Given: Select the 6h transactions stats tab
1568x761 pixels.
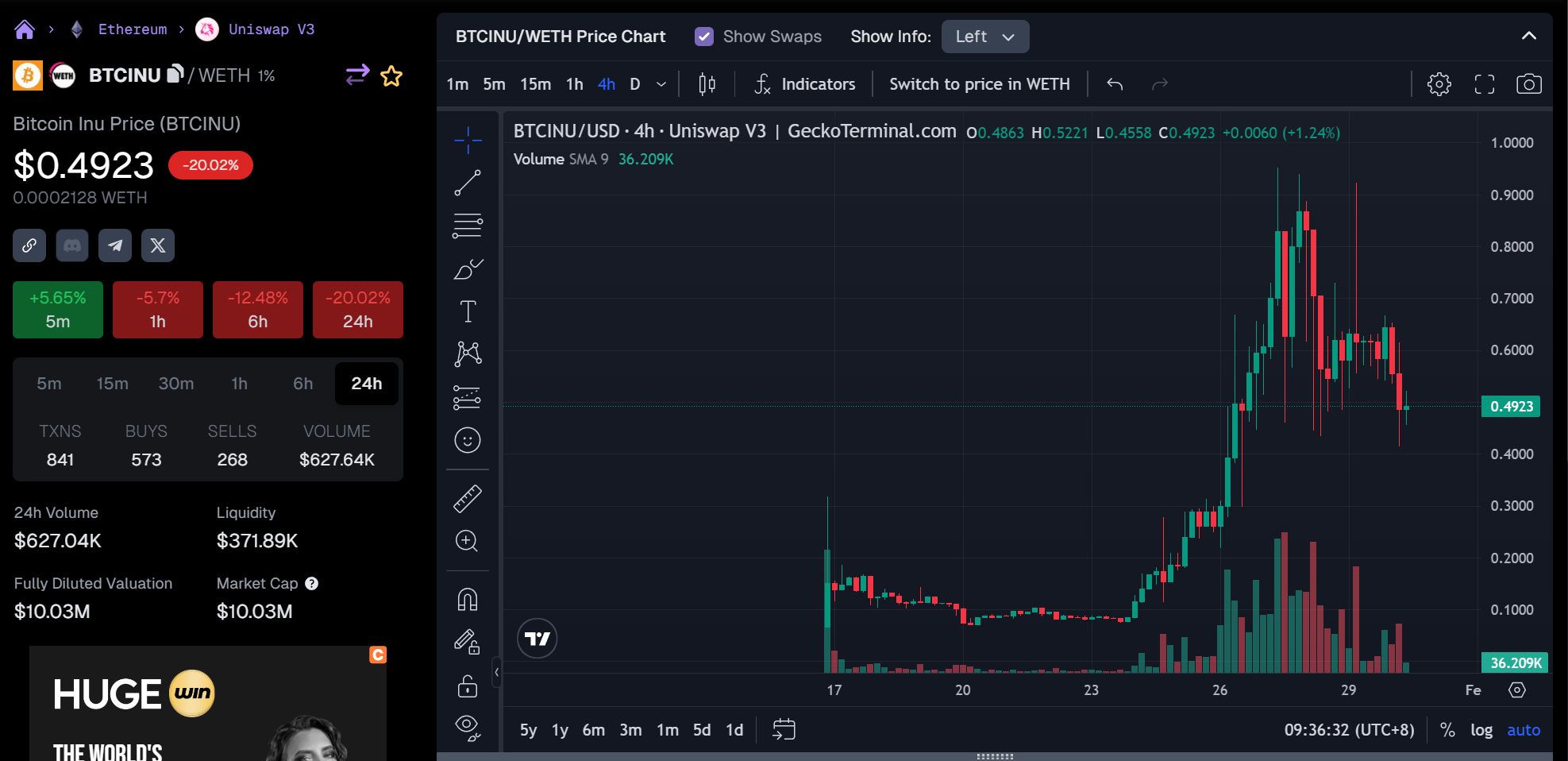Looking at the screenshot, I should coord(303,384).
